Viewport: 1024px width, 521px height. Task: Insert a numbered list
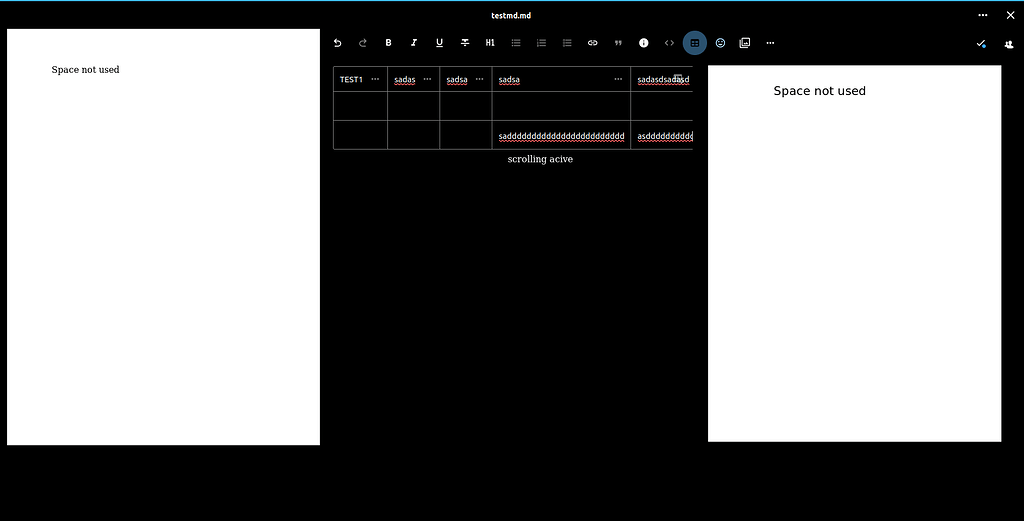point(541,43)
